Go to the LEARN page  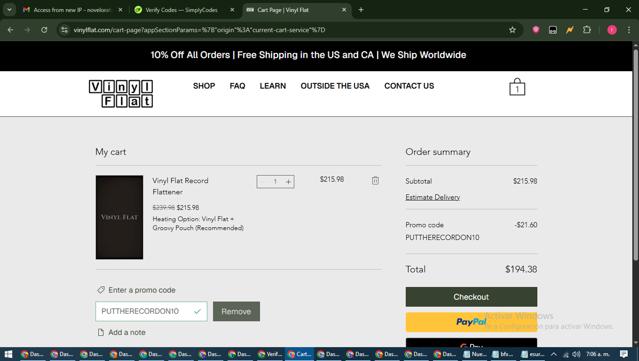[x=273, y=86]
